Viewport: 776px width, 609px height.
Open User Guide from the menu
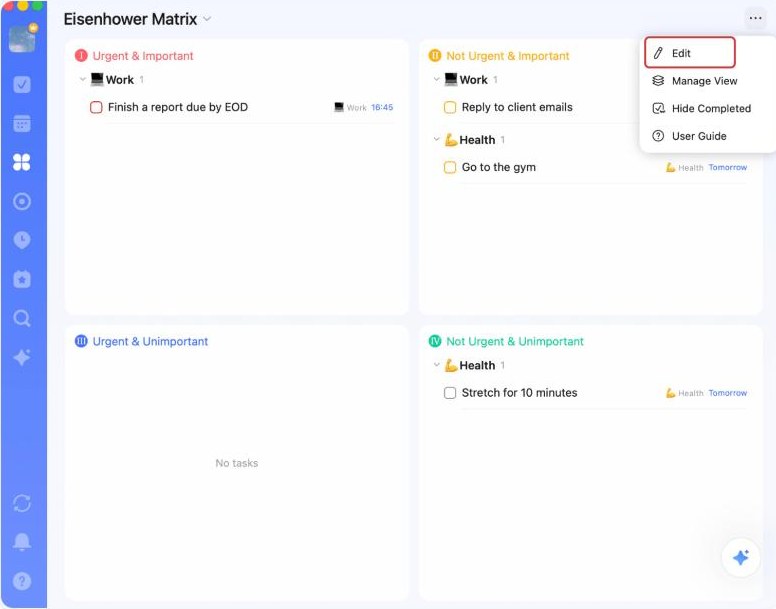click(689, 136)
